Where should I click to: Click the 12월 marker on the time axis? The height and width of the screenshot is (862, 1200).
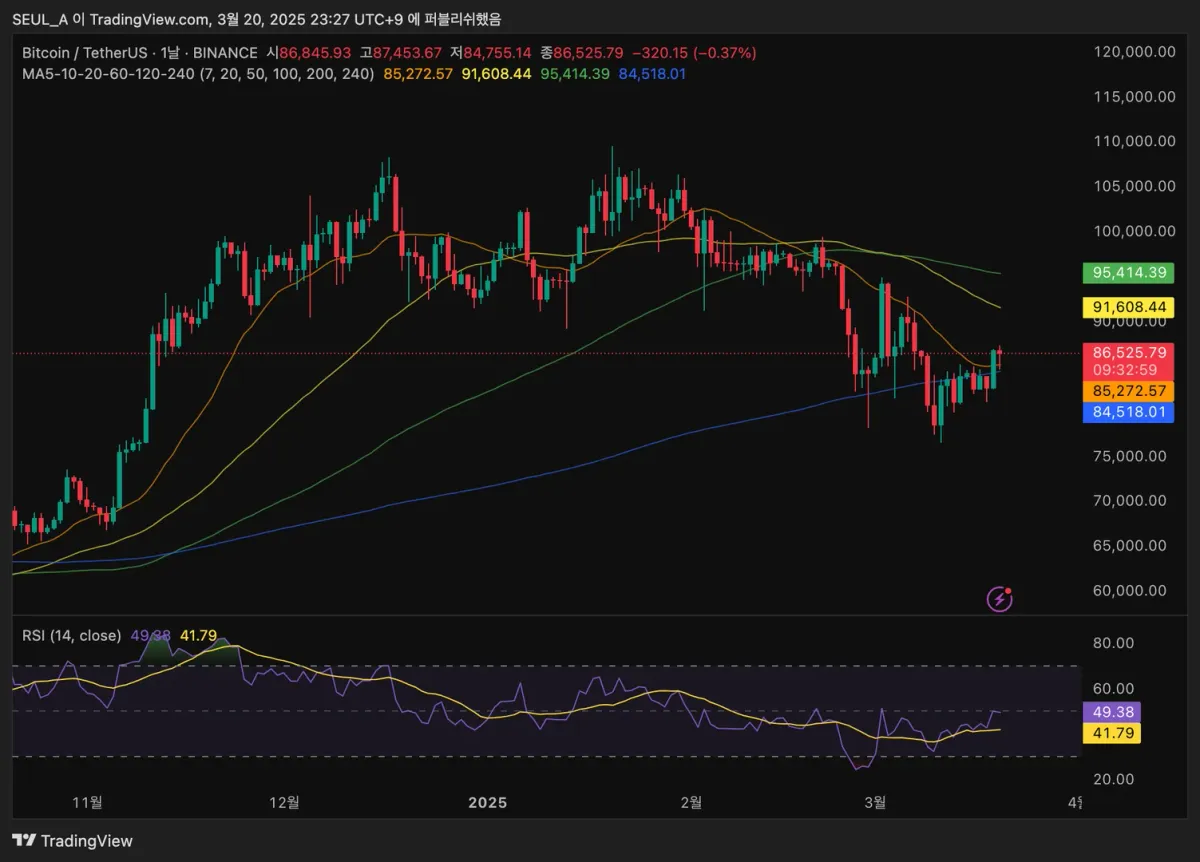285,802
